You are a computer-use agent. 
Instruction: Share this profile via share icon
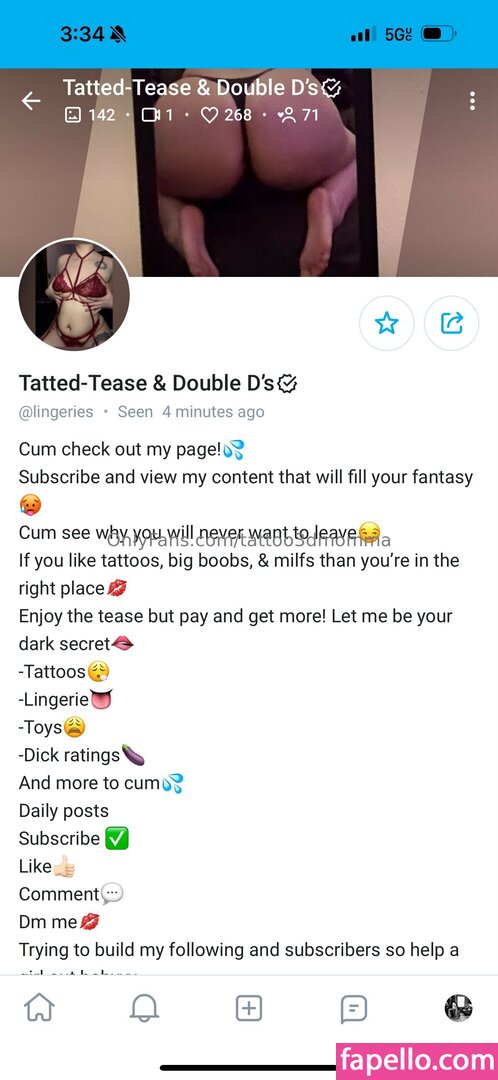[x=451, y=323]
